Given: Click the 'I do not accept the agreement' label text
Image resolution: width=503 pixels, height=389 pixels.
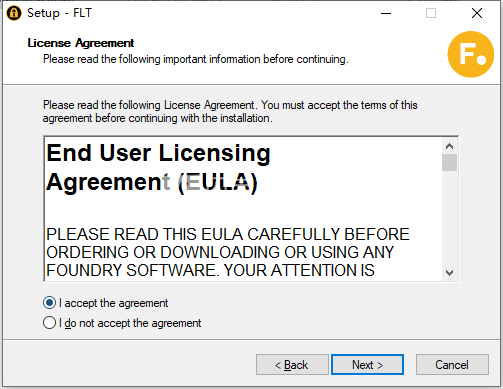Looking at the screenshot, I should click(x=130, y=323).
